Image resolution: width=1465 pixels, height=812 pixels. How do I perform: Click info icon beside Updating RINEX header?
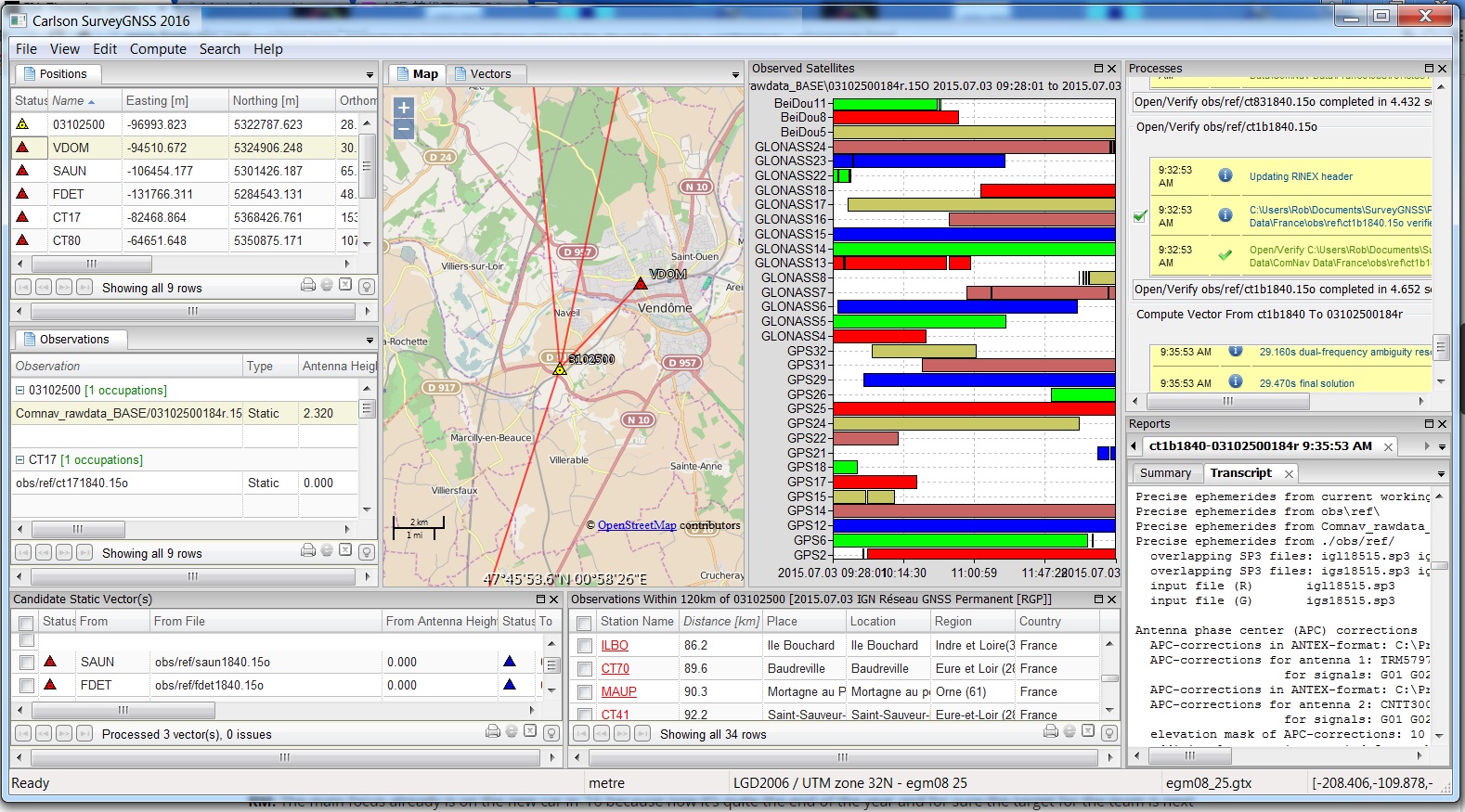tap(1225, 175)
